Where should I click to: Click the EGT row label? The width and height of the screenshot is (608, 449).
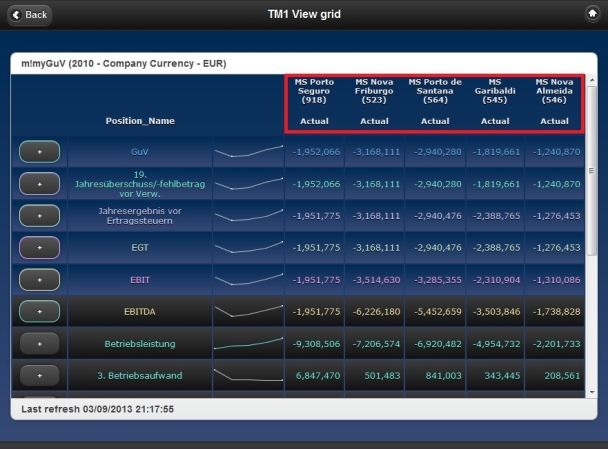[140, 247]
